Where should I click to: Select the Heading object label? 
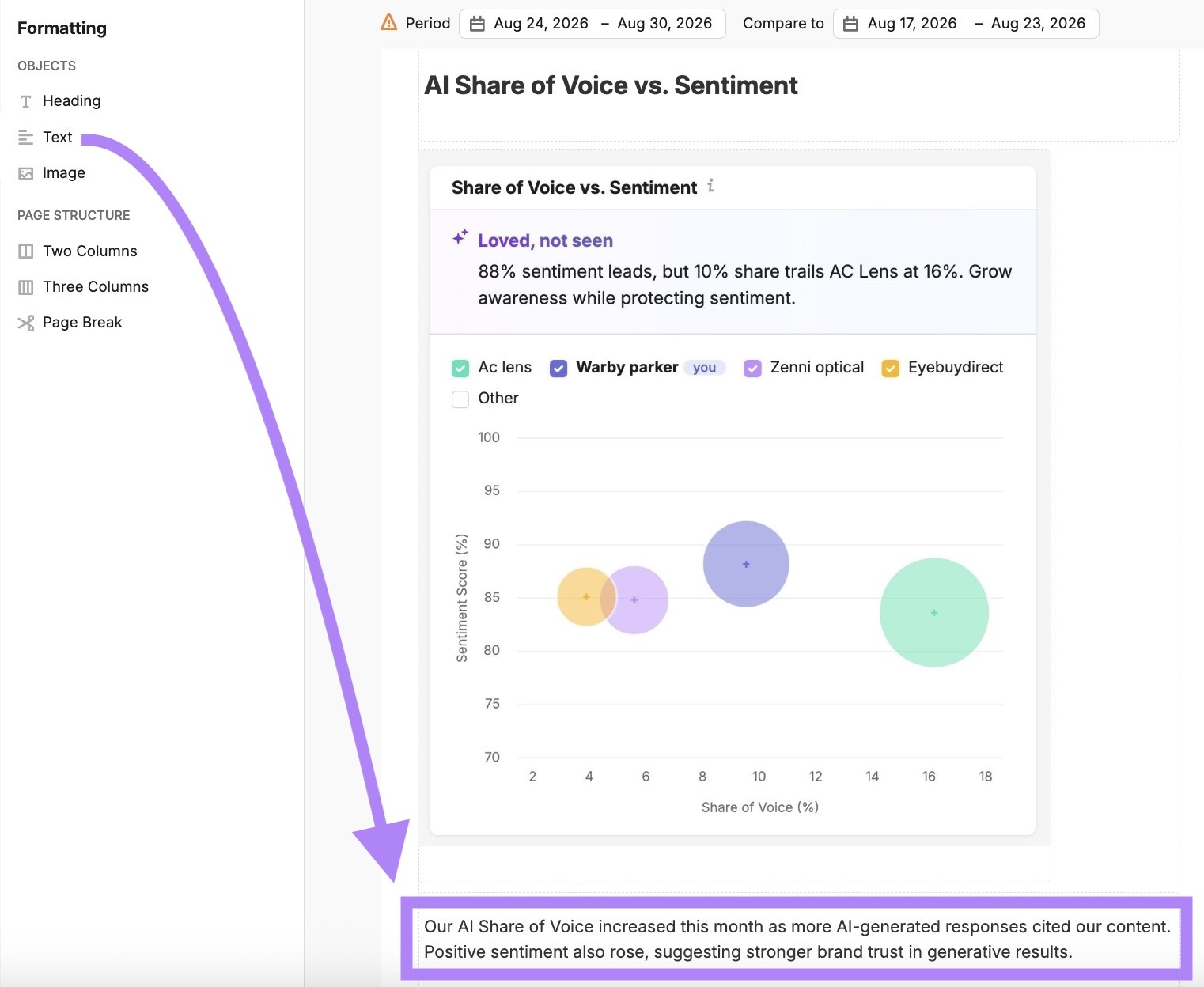coord(72,101)
